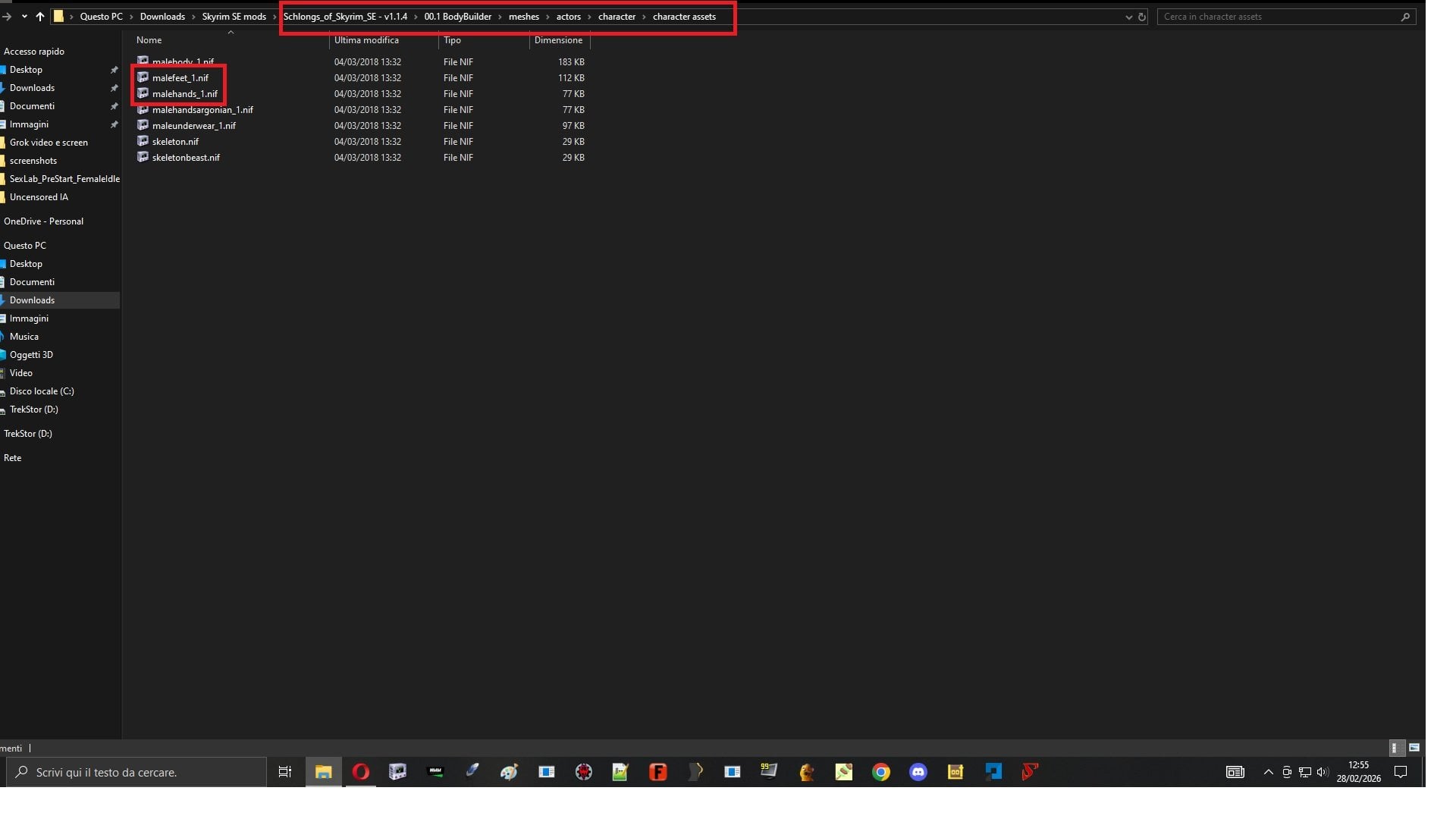Refresh the character assets folder view

1141,17
